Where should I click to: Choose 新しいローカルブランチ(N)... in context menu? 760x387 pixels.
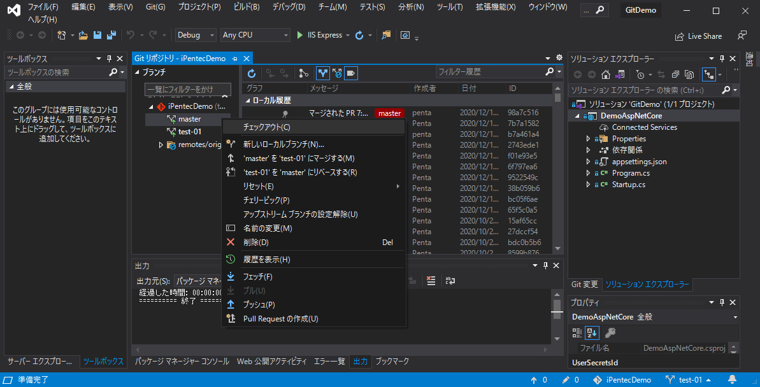(x=313, y=144)
